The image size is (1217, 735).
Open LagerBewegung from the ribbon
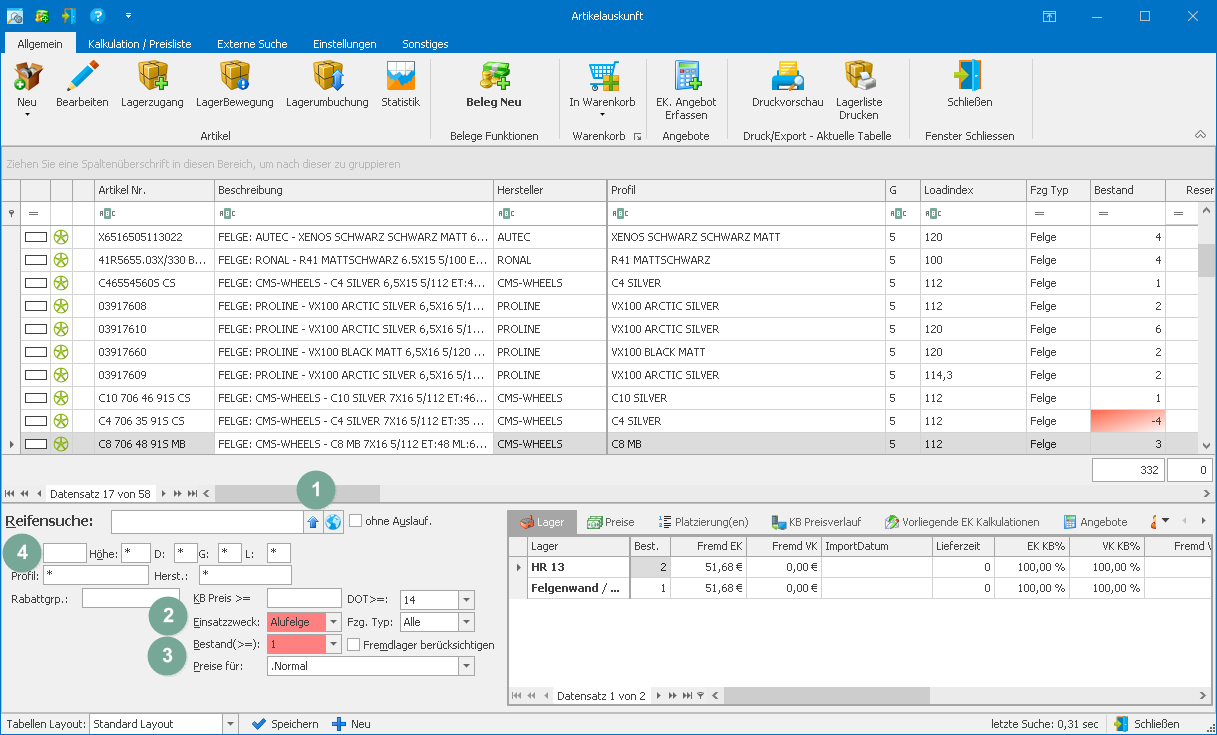click(x=235, y=76)
